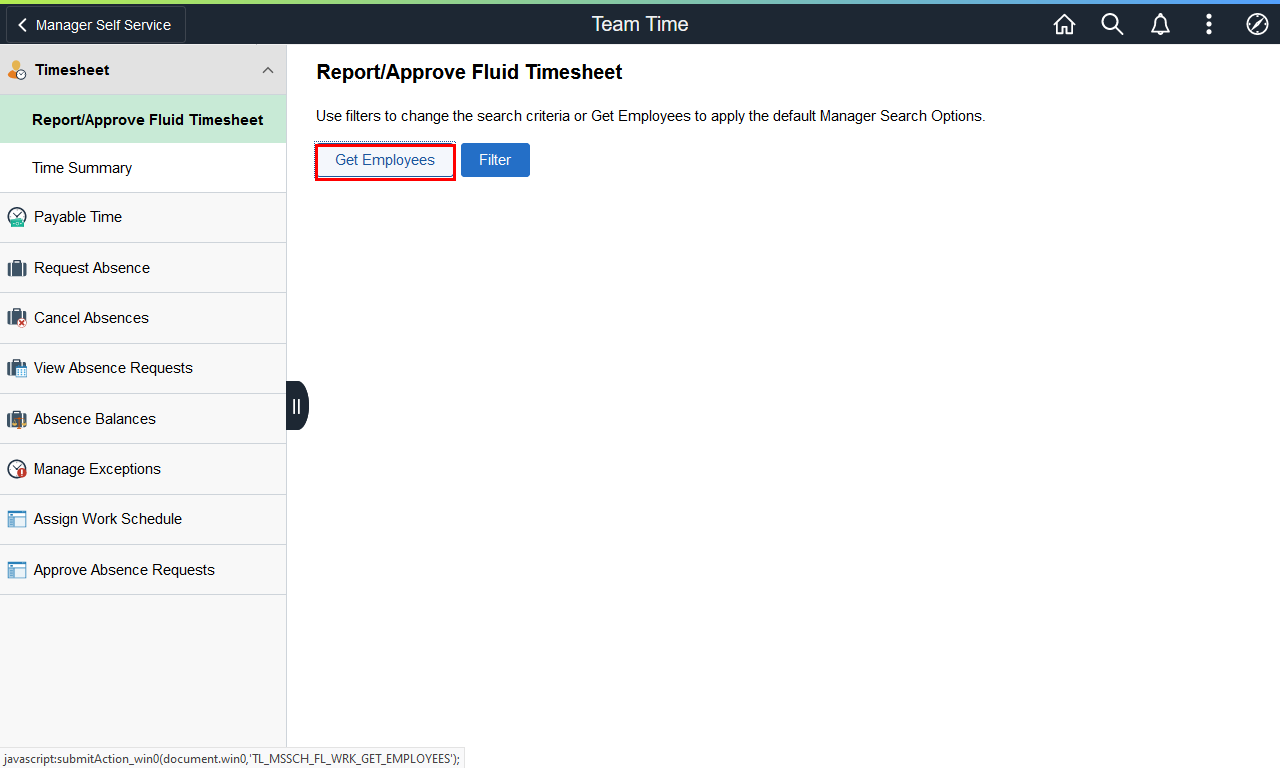Click the Cancel Absences suitcase icon

(17, 318)
